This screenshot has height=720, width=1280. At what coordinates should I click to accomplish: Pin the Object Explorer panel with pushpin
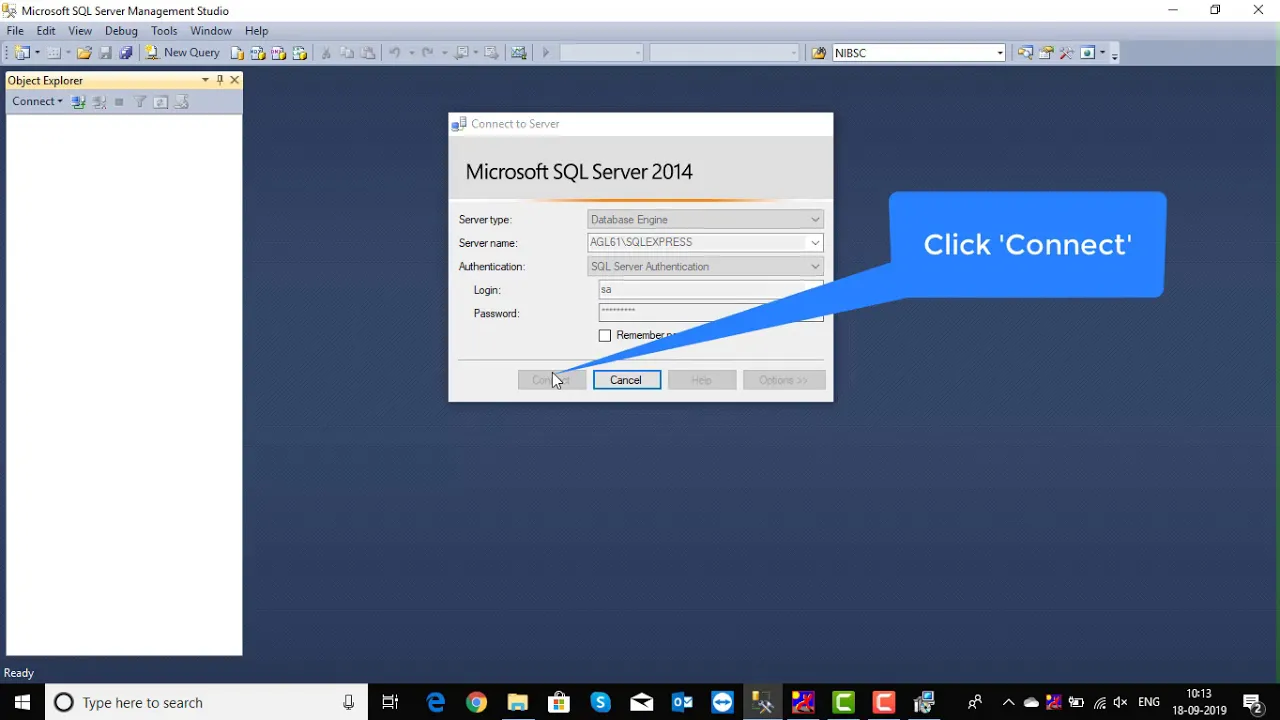(x=220, y=80)
